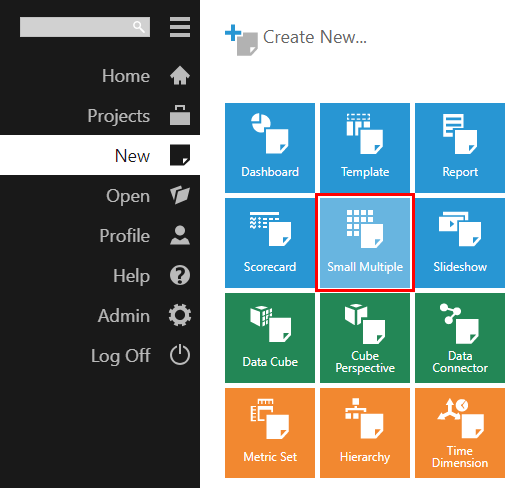The height and width of the screenshot is (488, 518).
Task: Create a new Hierarchy
Action: tap(365, 433)
